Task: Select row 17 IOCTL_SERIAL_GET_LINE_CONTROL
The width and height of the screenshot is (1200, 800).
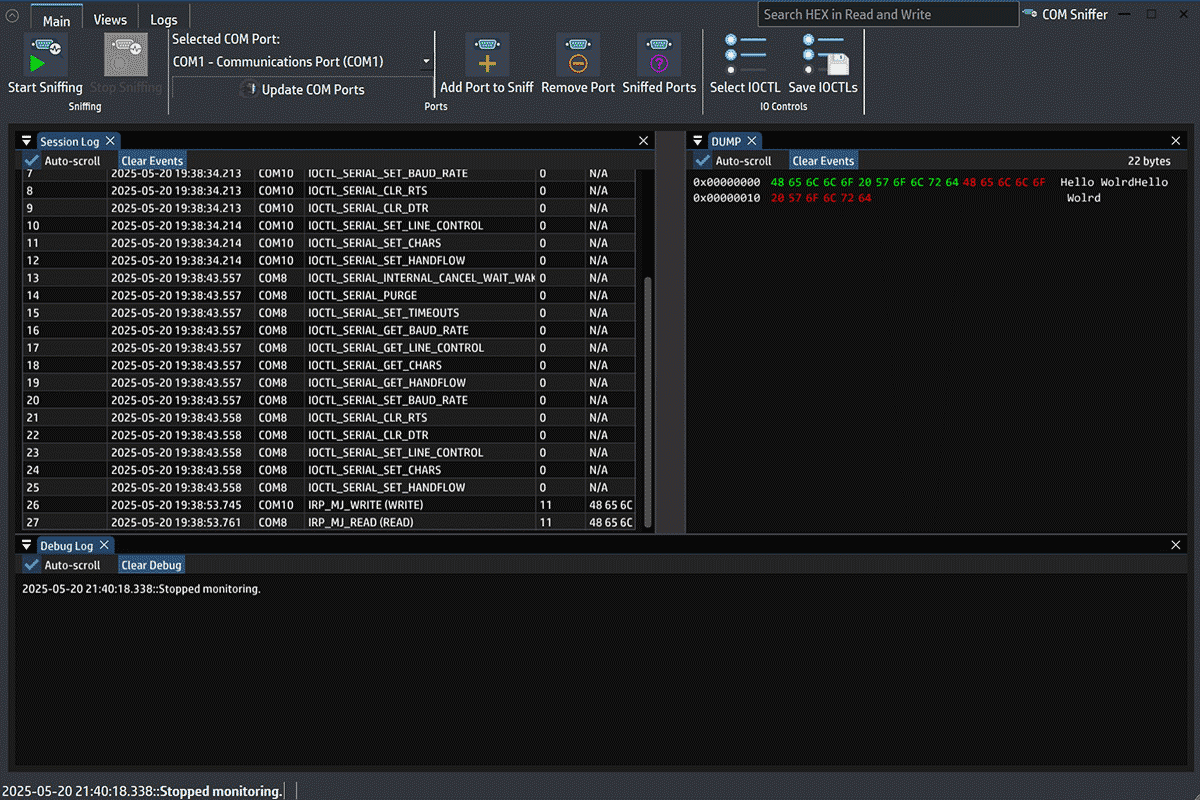Action: [x=329, y=348]
